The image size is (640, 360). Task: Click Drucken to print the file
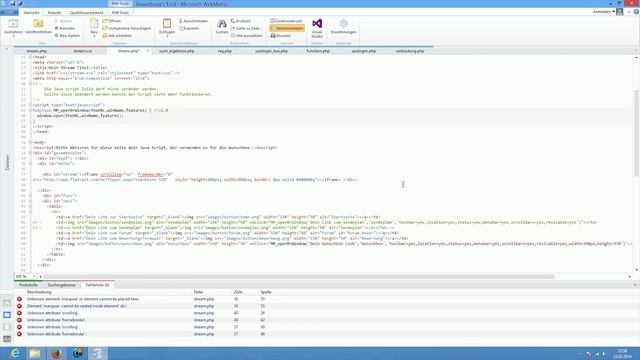281,36
